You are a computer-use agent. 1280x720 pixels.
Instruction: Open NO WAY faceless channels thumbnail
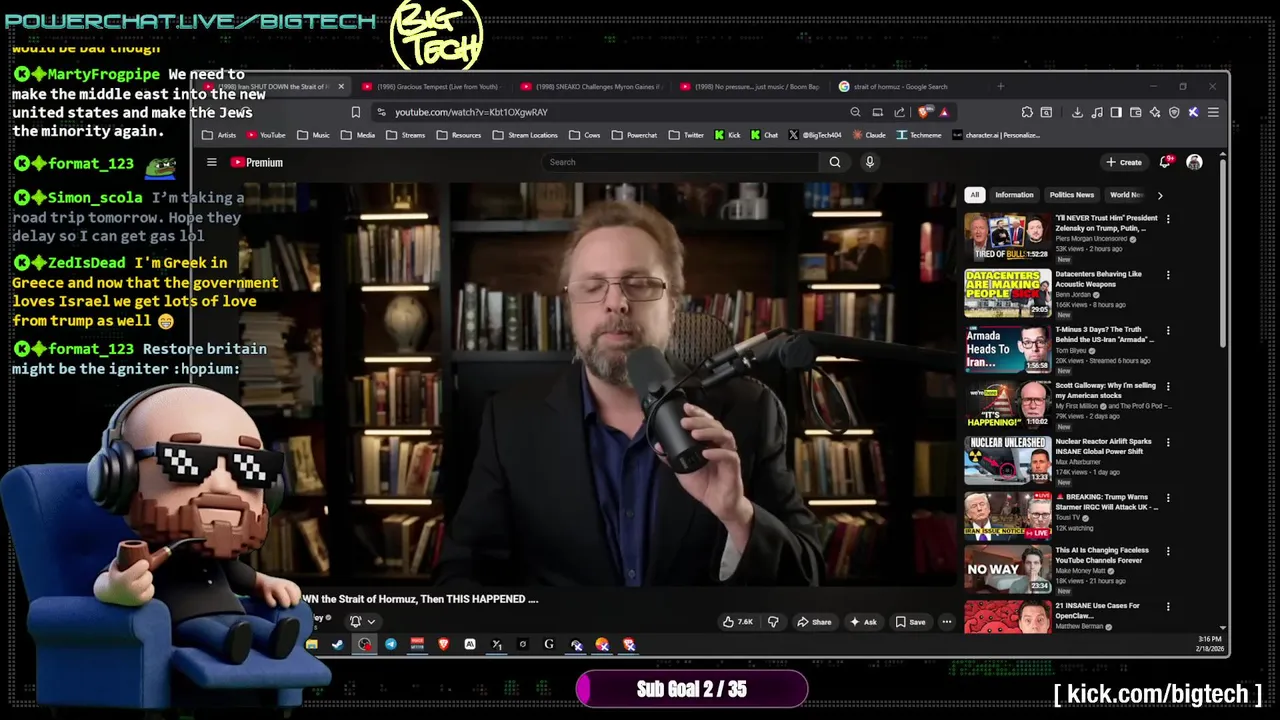pyautogui.click(x=1007, y=570)
